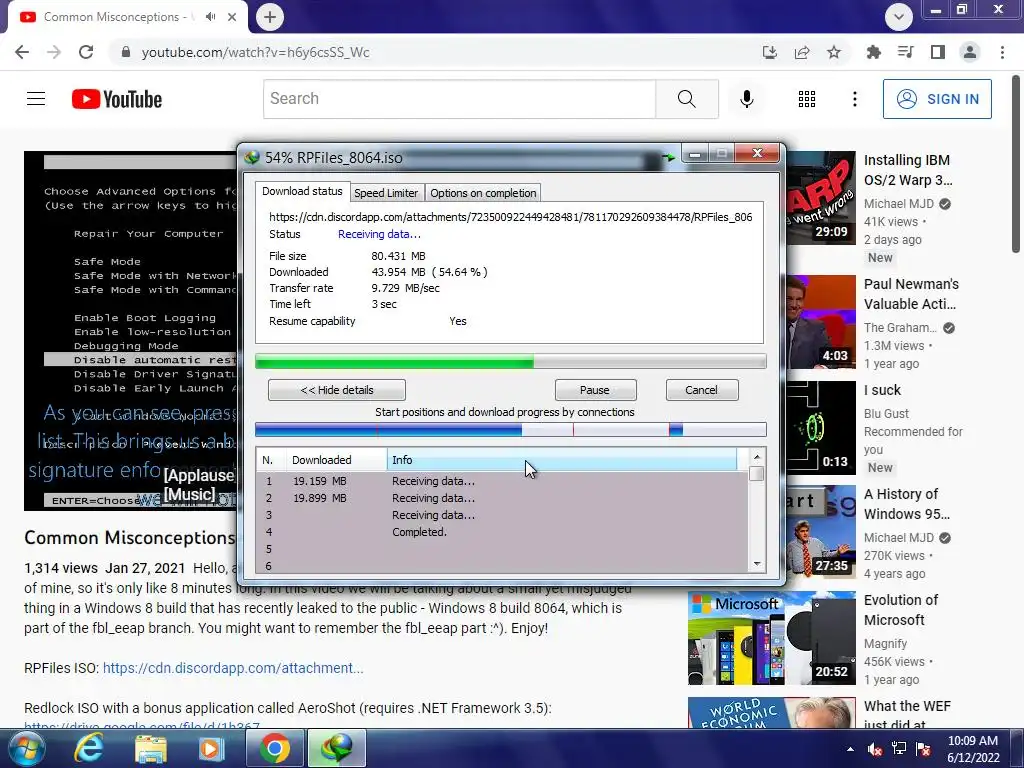1024x768 pixels.
Task: Click the green download progress bar
Action: (511, 361)
